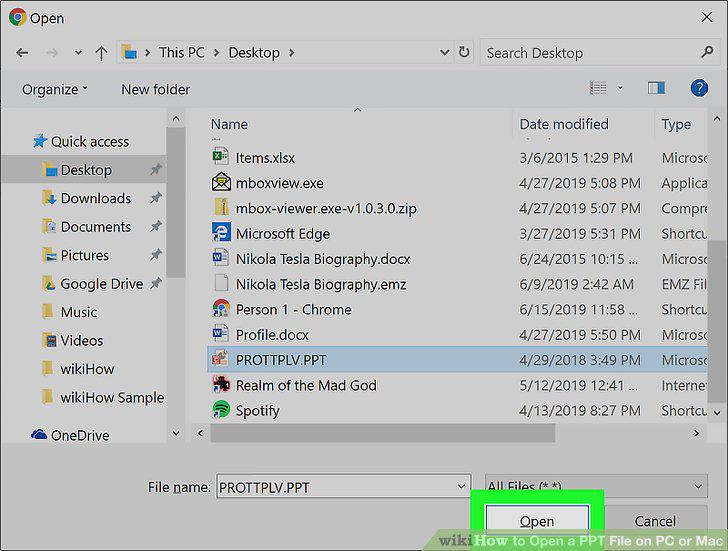
Task: Click the horizontal scrollbar of file list
Action: pyautogui.click(x=383, y=433)
